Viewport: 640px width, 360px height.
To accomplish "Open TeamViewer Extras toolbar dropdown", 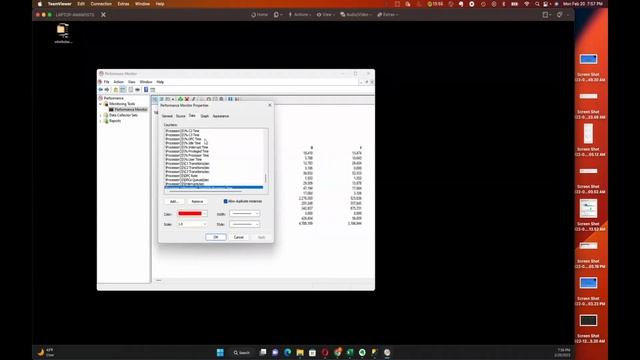I will click(x=388, y=15).
